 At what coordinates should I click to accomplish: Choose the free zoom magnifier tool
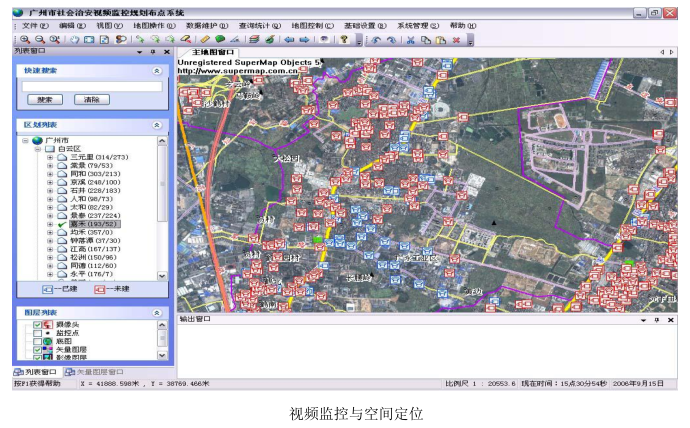click(55, 40)
